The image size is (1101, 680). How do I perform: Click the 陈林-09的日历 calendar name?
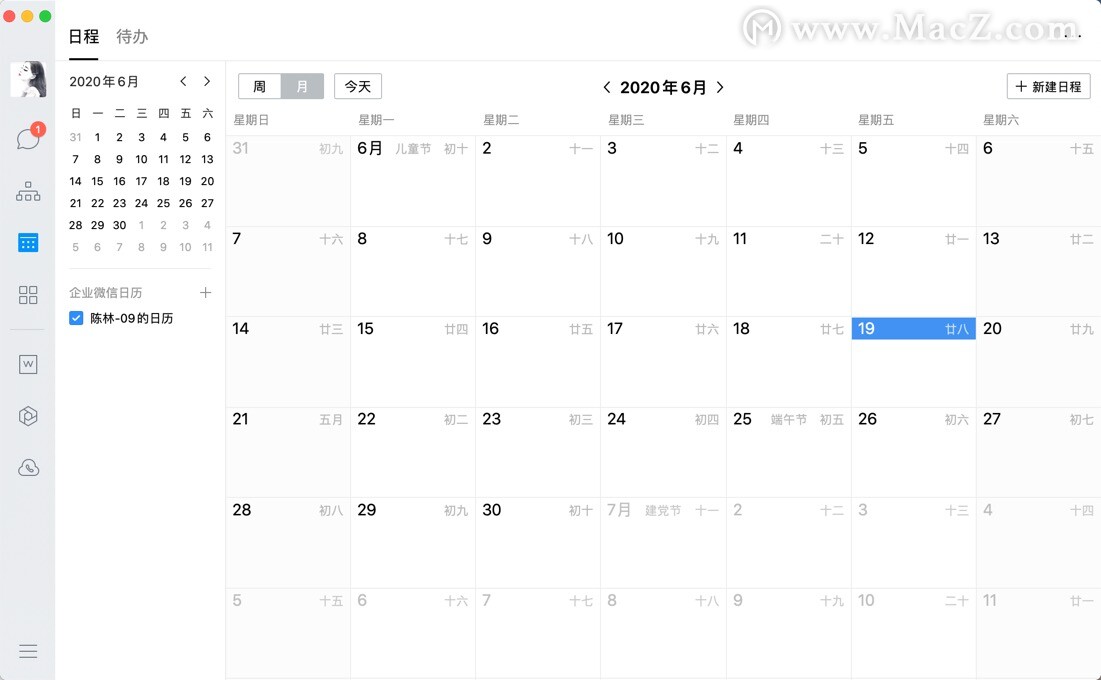131,318
